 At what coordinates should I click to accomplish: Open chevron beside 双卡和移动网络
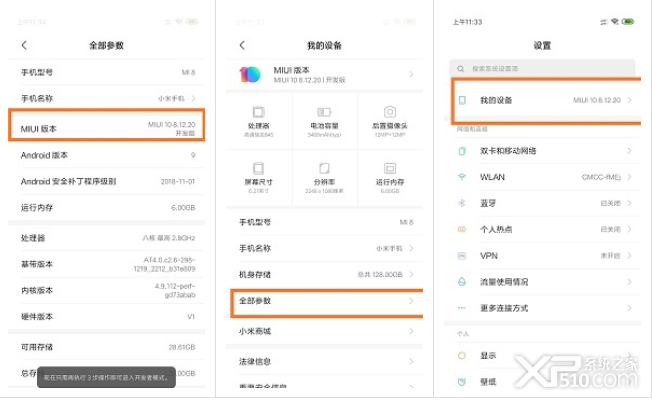coord(630,151)
